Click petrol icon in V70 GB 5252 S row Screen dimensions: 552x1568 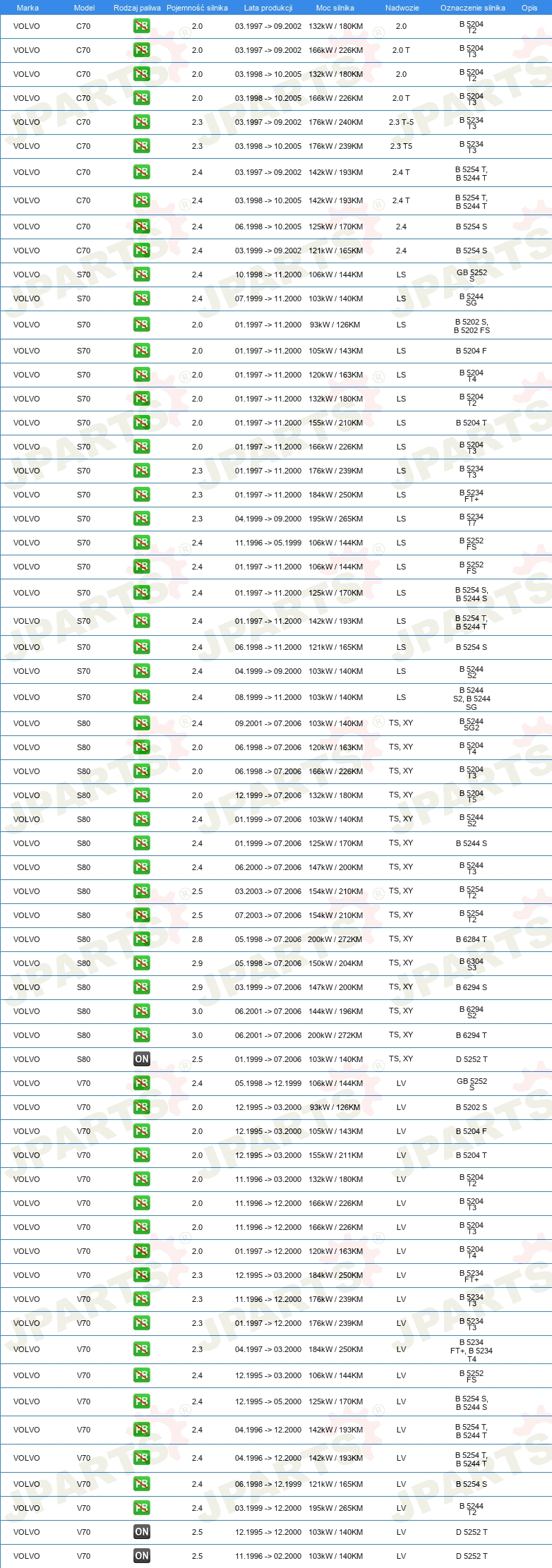(141, 1083)
